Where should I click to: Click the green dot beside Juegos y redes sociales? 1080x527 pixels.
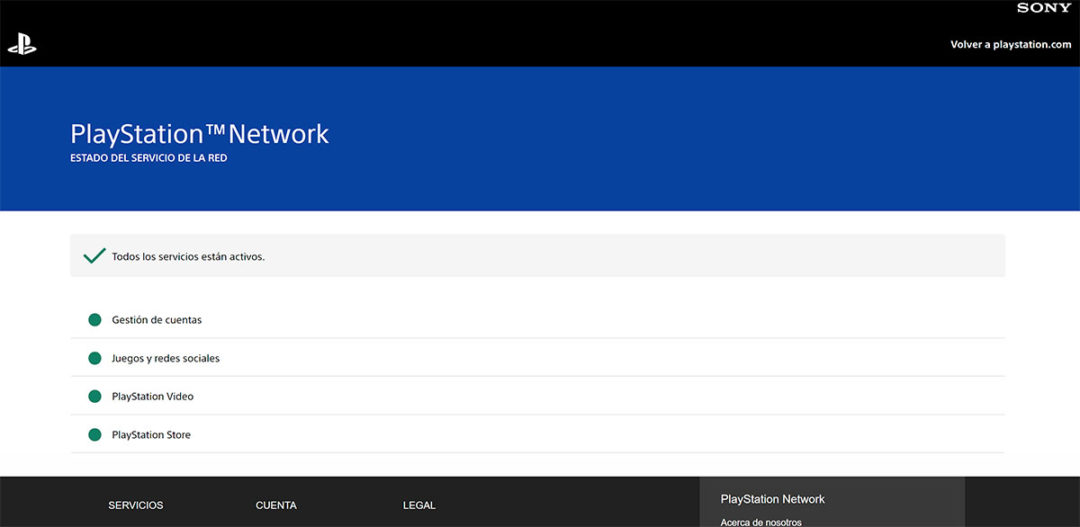click(x=95, y=358)
